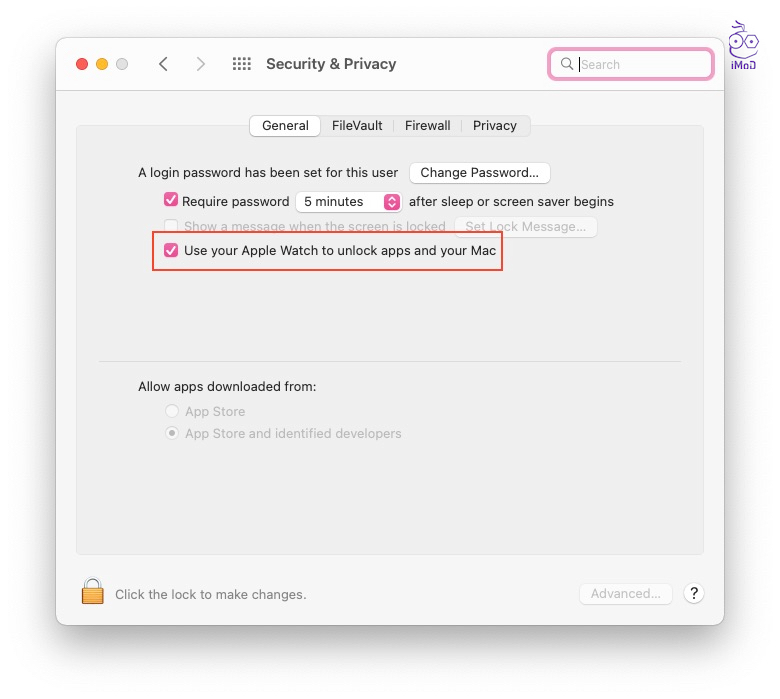Click the help question mark button
780x699 pixels.
693,593
